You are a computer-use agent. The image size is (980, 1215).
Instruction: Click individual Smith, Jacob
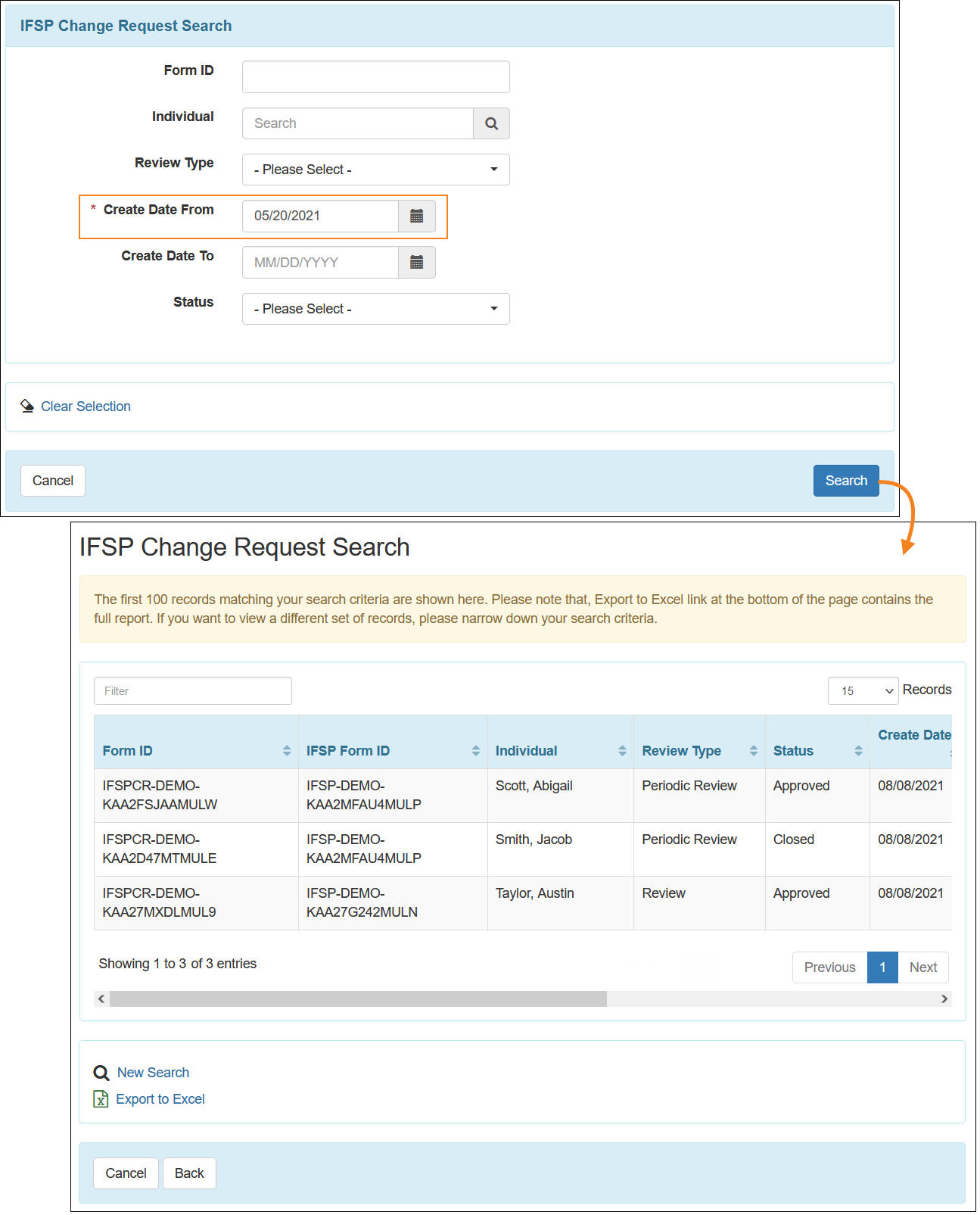coord(534,840)
